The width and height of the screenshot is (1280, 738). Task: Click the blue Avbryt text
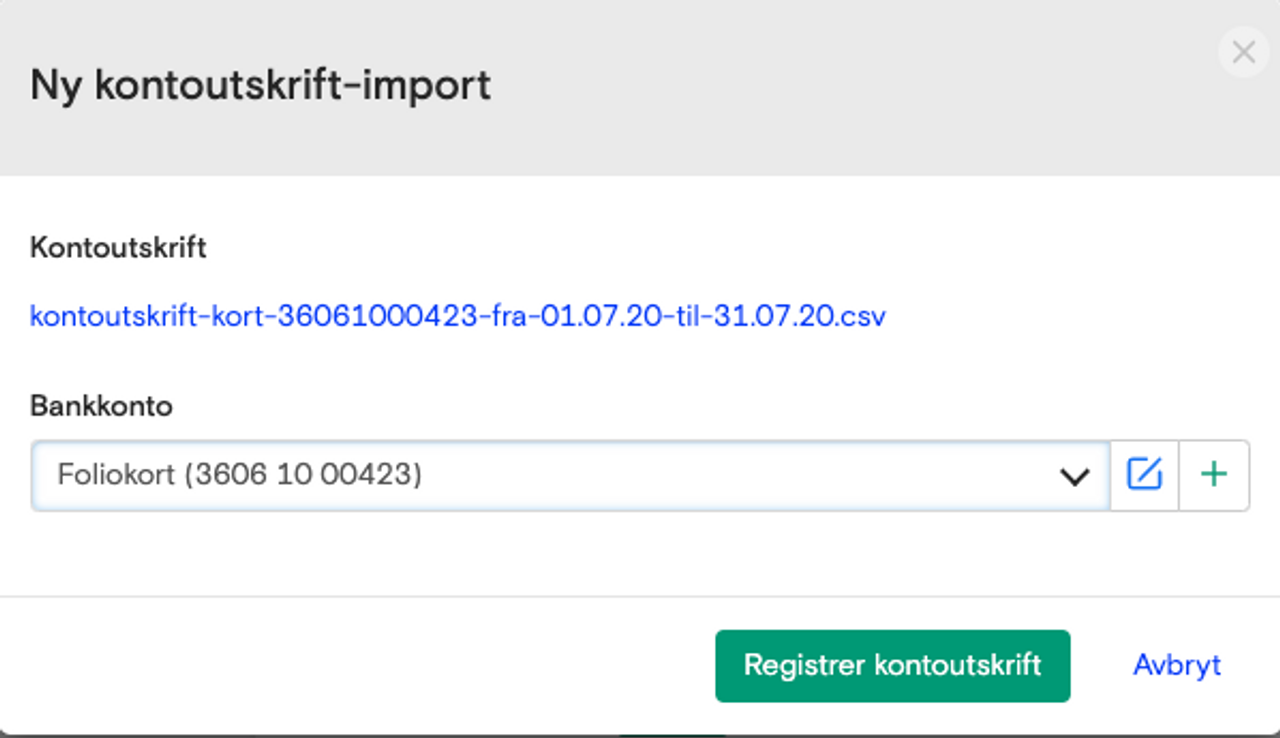pos(1177,666)
